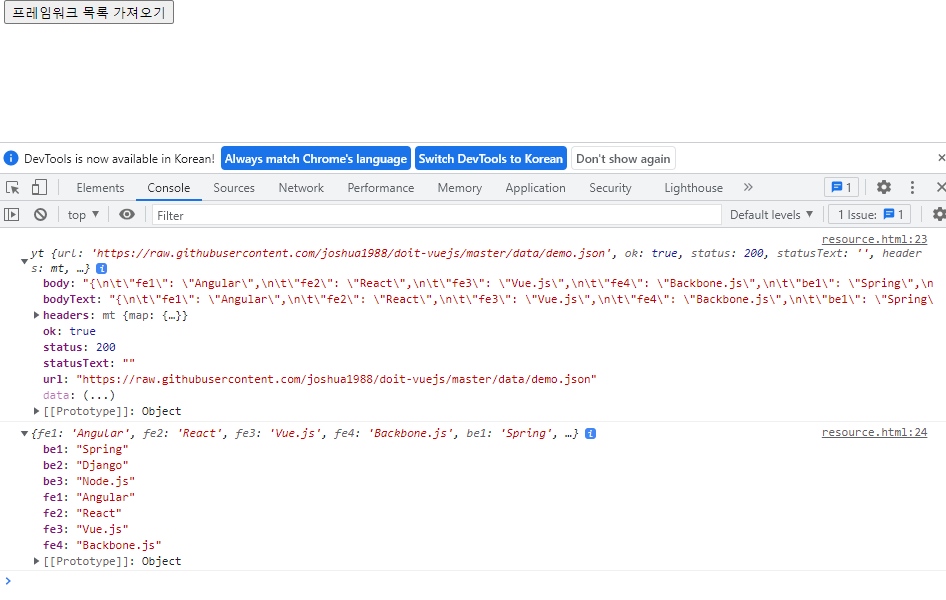The width and height of the screenshot is (946, 600).
Task: Select the be1: "Spring" row
Action: (x=86, y=449)
